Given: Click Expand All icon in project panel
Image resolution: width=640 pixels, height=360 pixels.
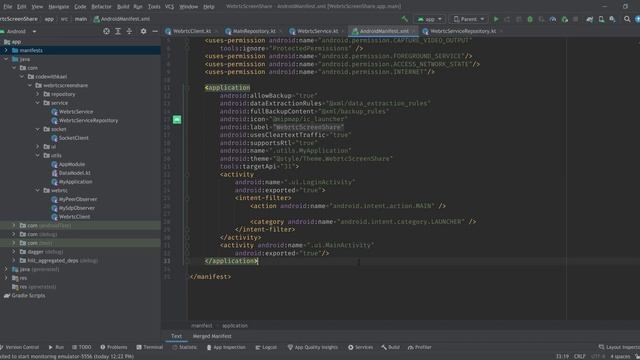Looking at the screenshot, I should (x=118, y=31).
